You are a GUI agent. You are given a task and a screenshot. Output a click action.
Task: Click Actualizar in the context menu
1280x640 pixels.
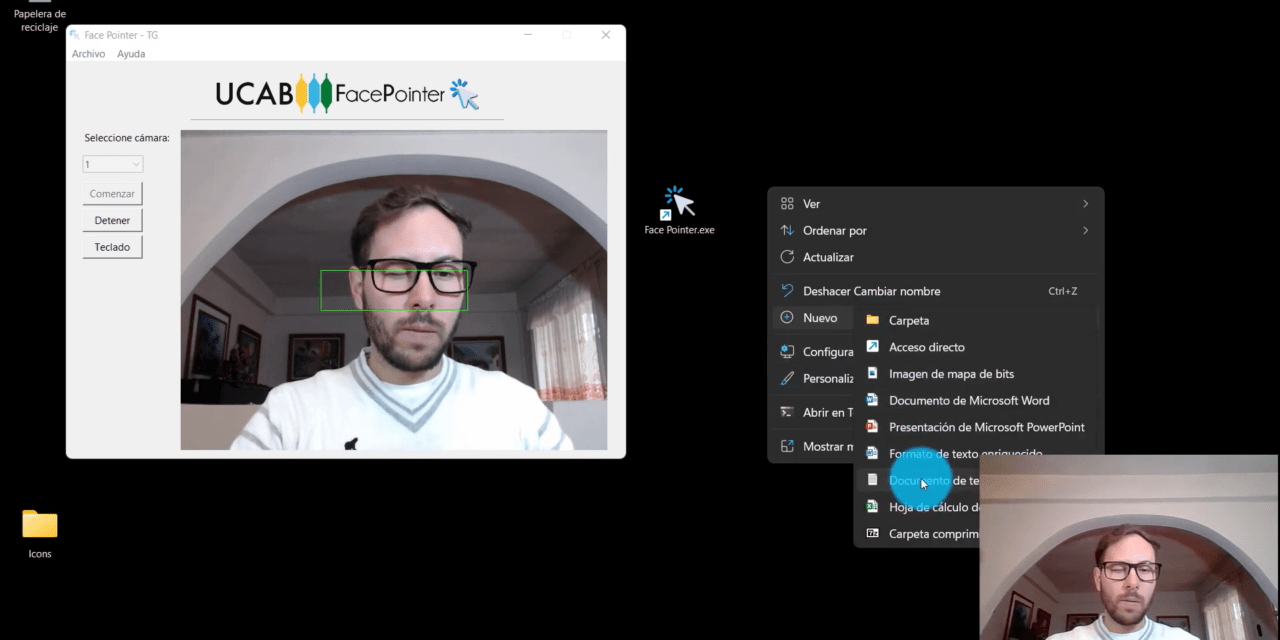pos(828,257)
